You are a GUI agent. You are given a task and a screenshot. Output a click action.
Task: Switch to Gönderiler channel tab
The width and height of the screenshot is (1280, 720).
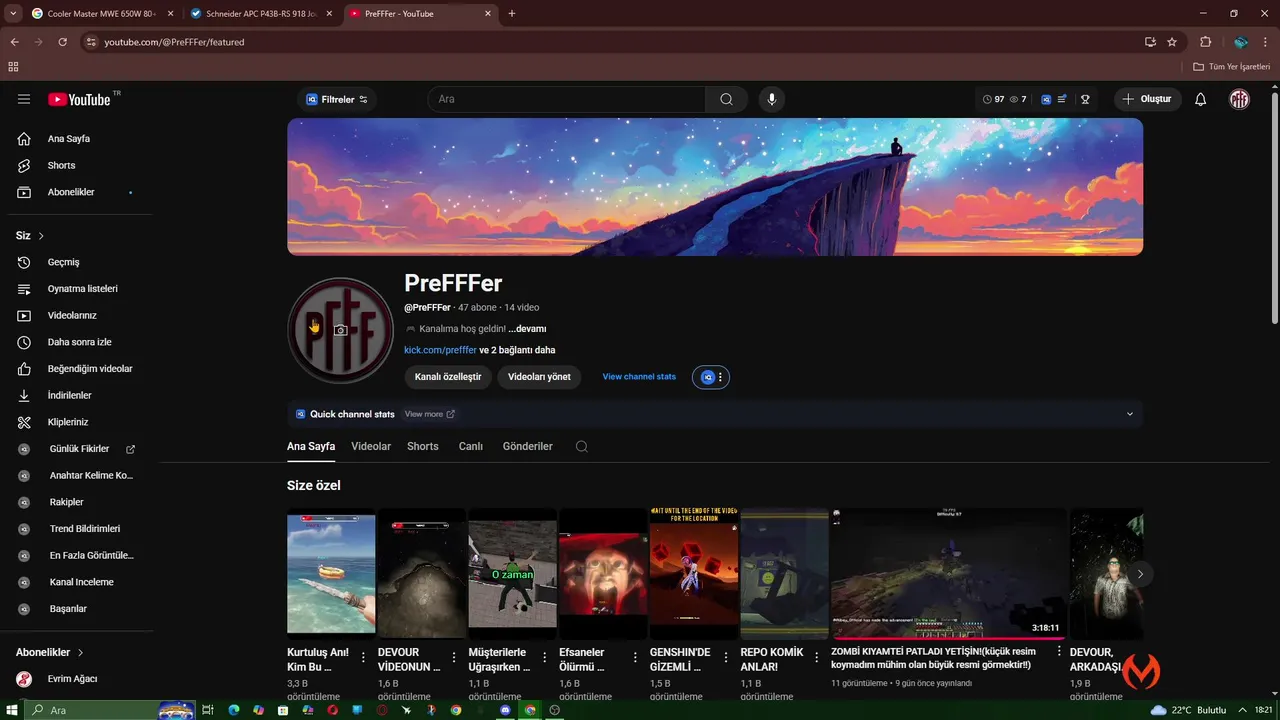tap(528, 446)
